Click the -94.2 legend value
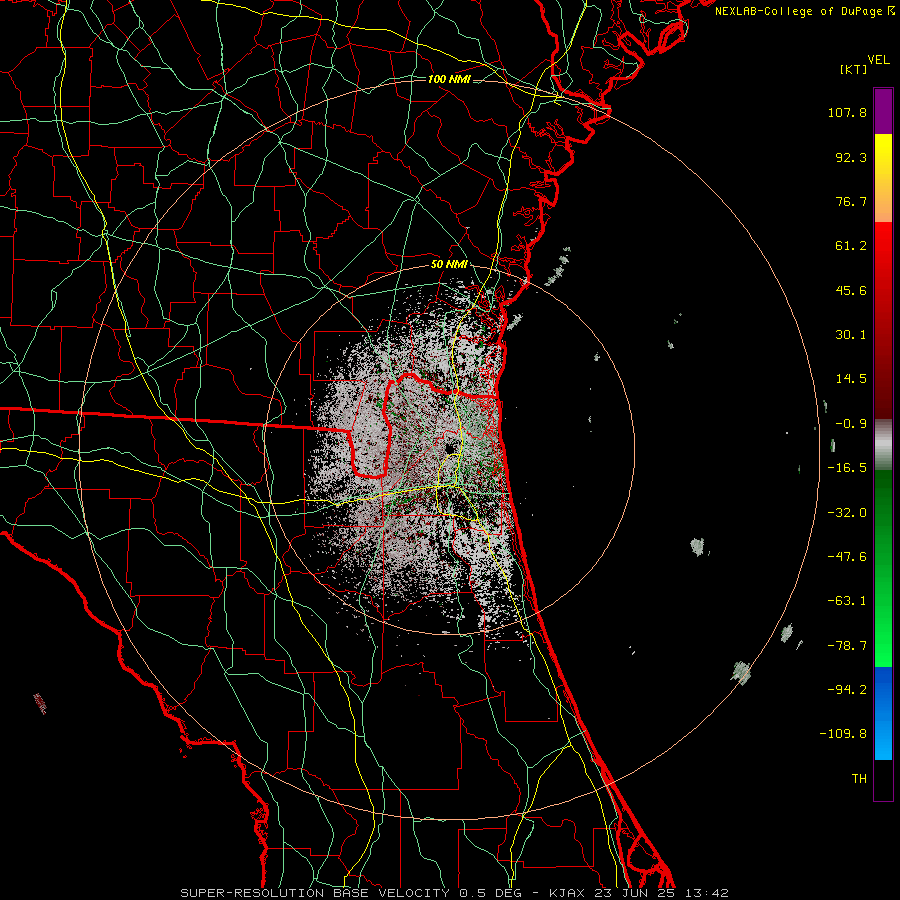 pyautogui.click(x=847, y=690)
